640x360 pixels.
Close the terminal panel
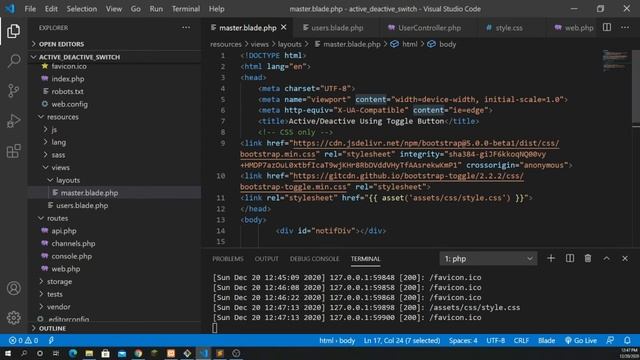[x=625, y=258]
